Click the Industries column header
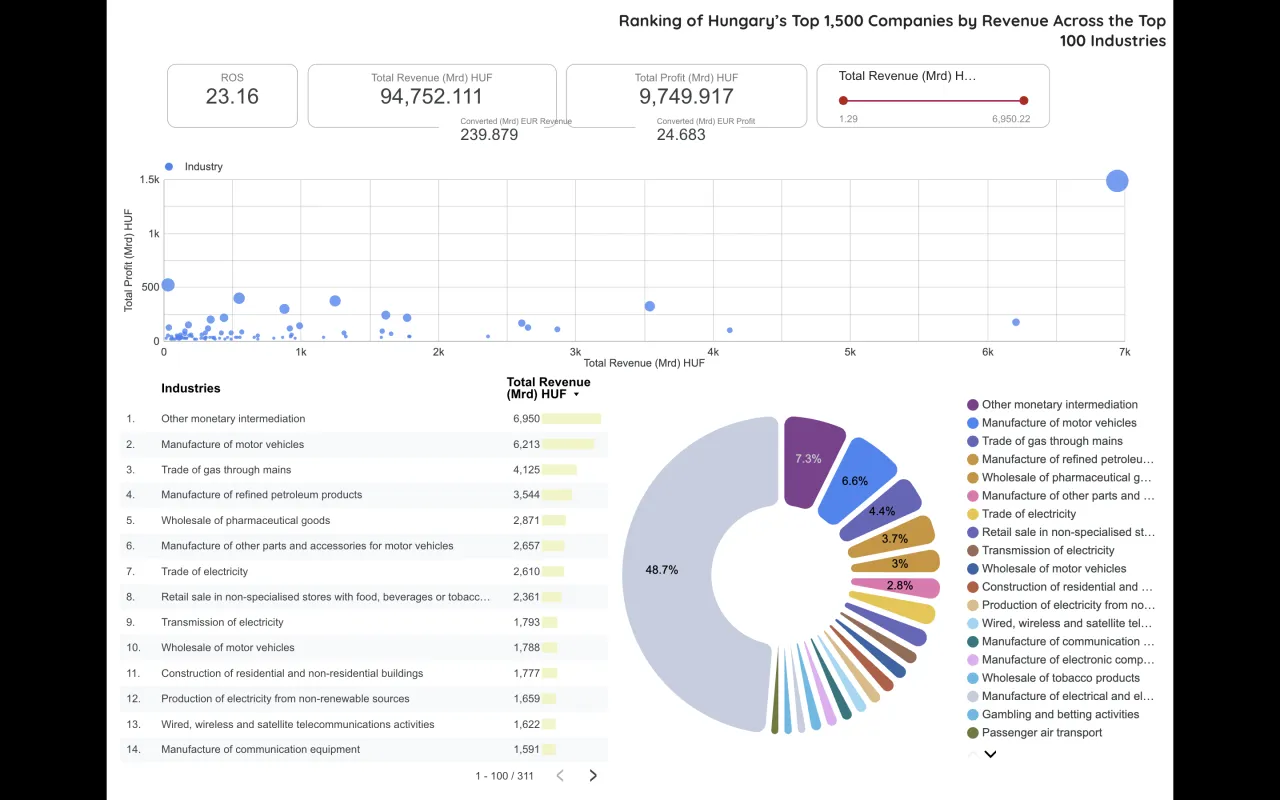 pyautogui.click(x=191, y=388)
